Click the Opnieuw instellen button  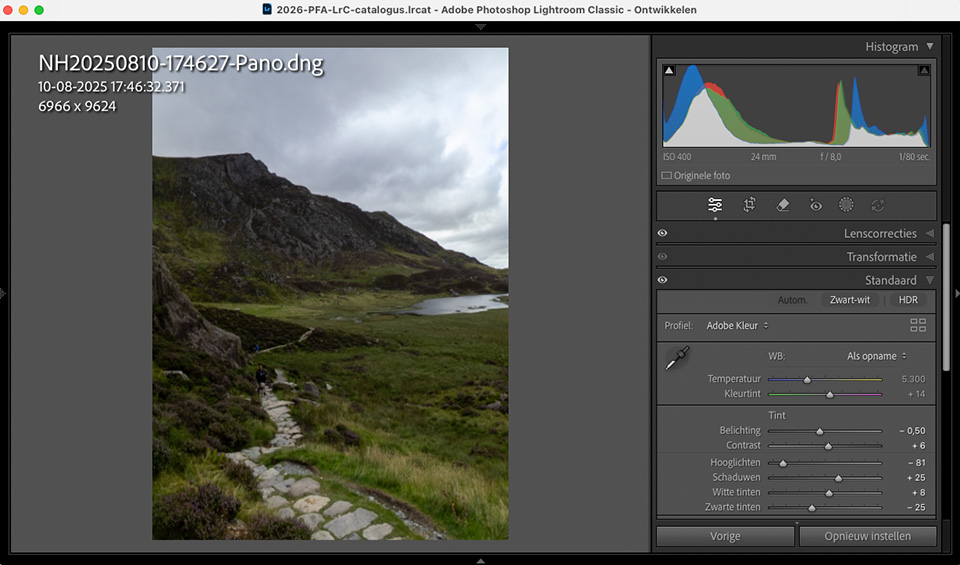pos(868,536)
